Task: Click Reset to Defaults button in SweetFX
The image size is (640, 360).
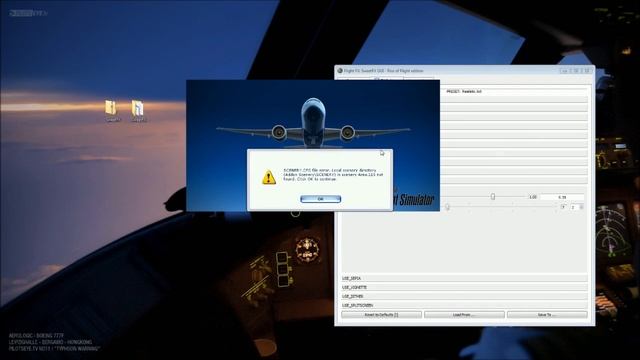Action: click(381, 315)
